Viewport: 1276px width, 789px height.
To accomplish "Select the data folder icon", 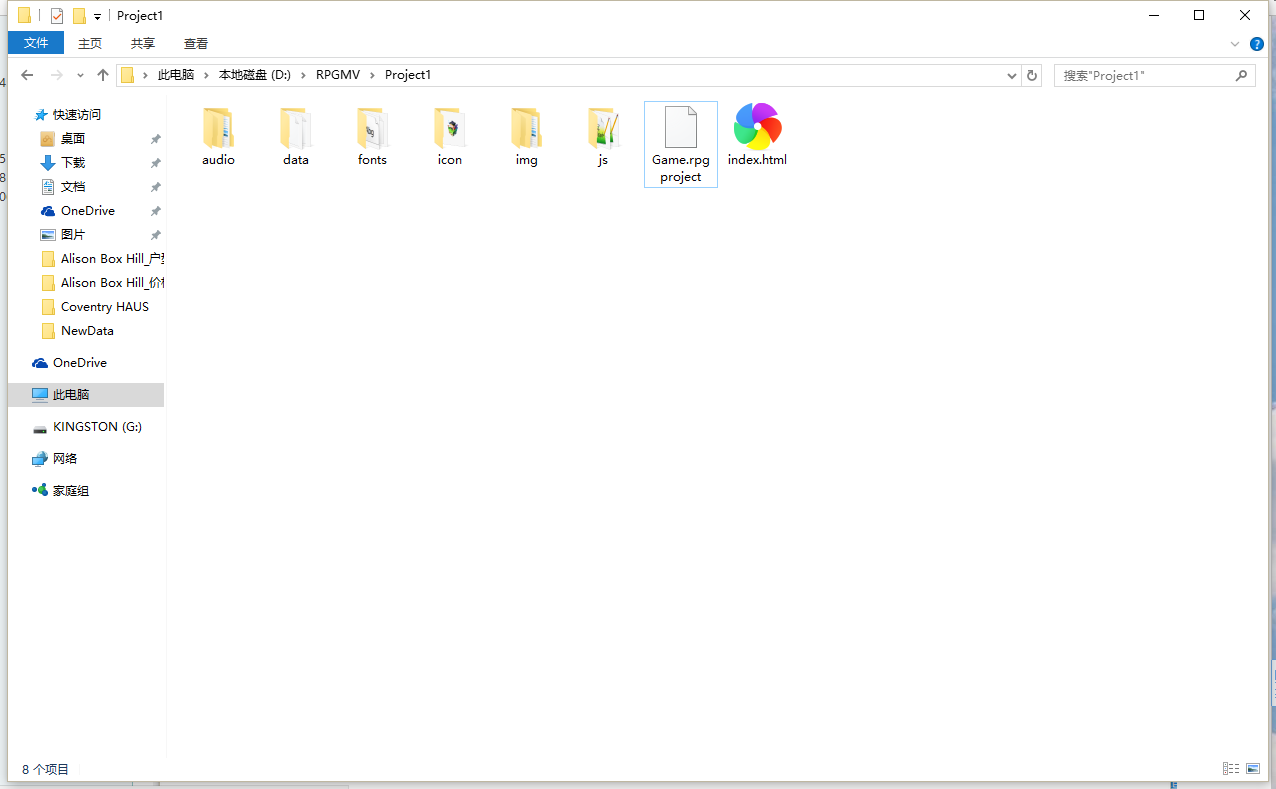I will click(x=295, y=128).
